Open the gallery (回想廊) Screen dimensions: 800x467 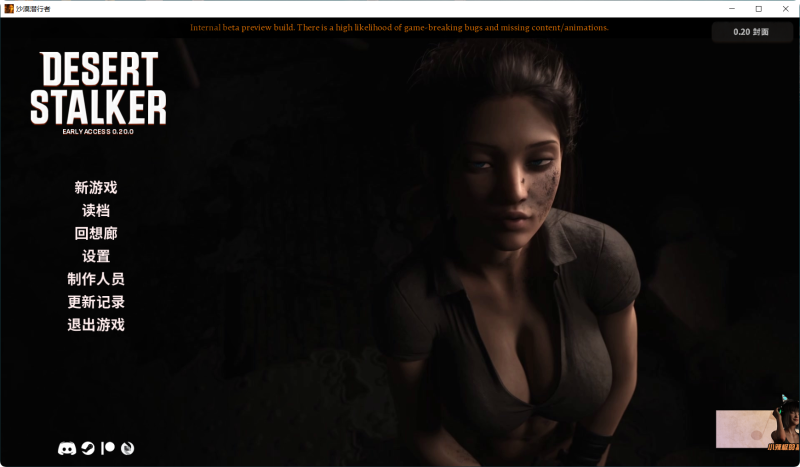pyautogui.click(x=96, y=233)
